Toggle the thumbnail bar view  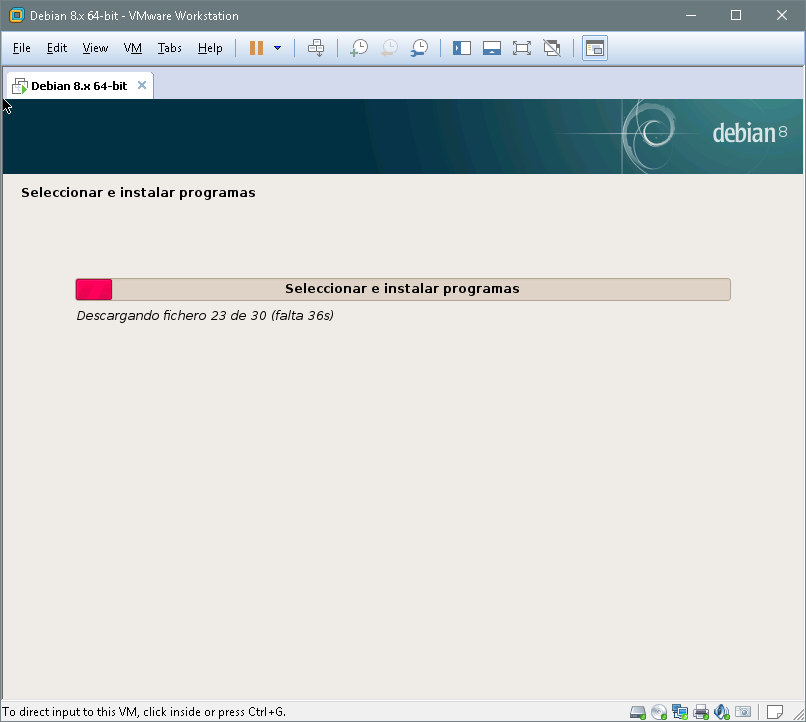(491, 48)
